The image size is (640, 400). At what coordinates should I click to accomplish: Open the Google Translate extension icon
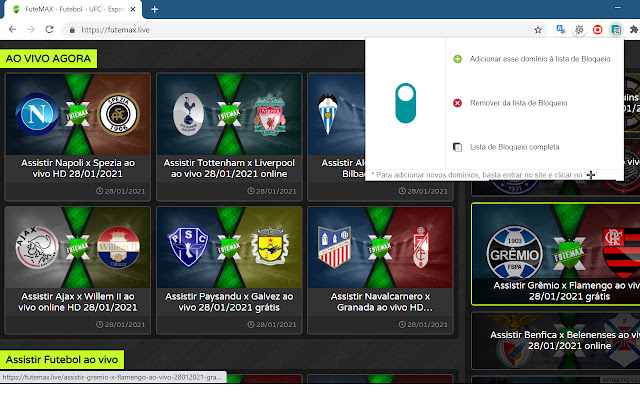[561, 29]
